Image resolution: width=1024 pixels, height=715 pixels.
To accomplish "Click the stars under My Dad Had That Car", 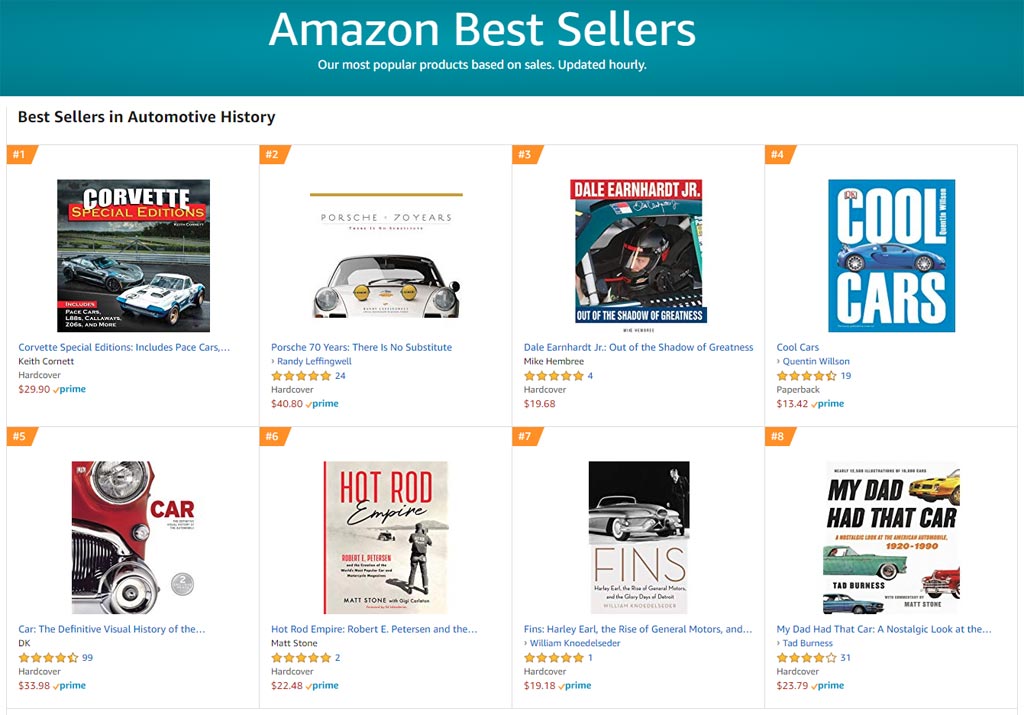I will pos(806,658).
